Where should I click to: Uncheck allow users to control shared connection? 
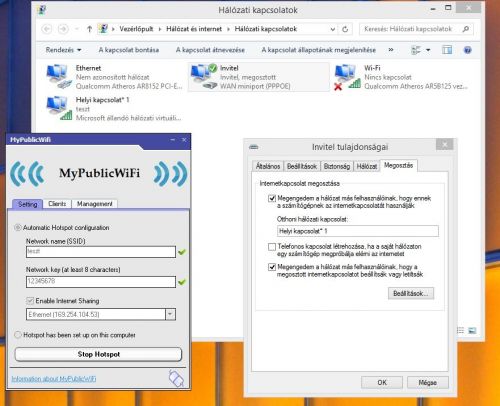272,267
